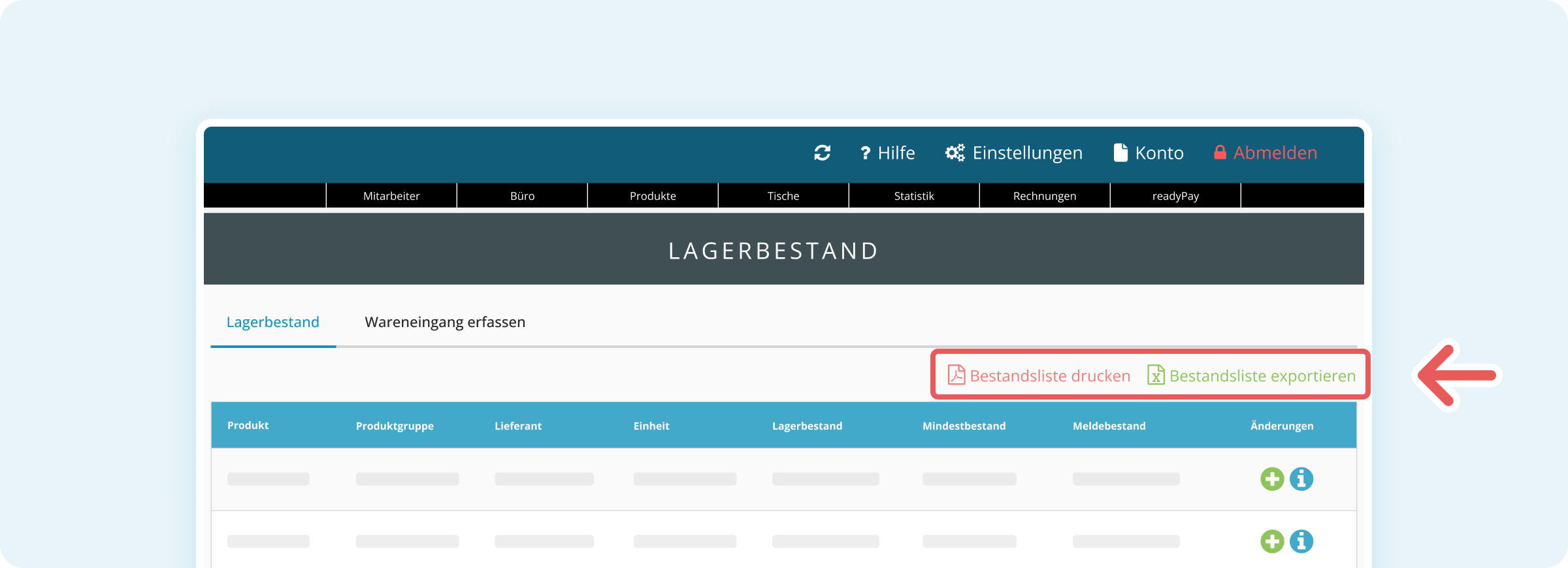Image resolution: width=1568 pixels, height=568 pixels.
Task: Click blue info icon in second row
Action: click(x=1301, y=541)
